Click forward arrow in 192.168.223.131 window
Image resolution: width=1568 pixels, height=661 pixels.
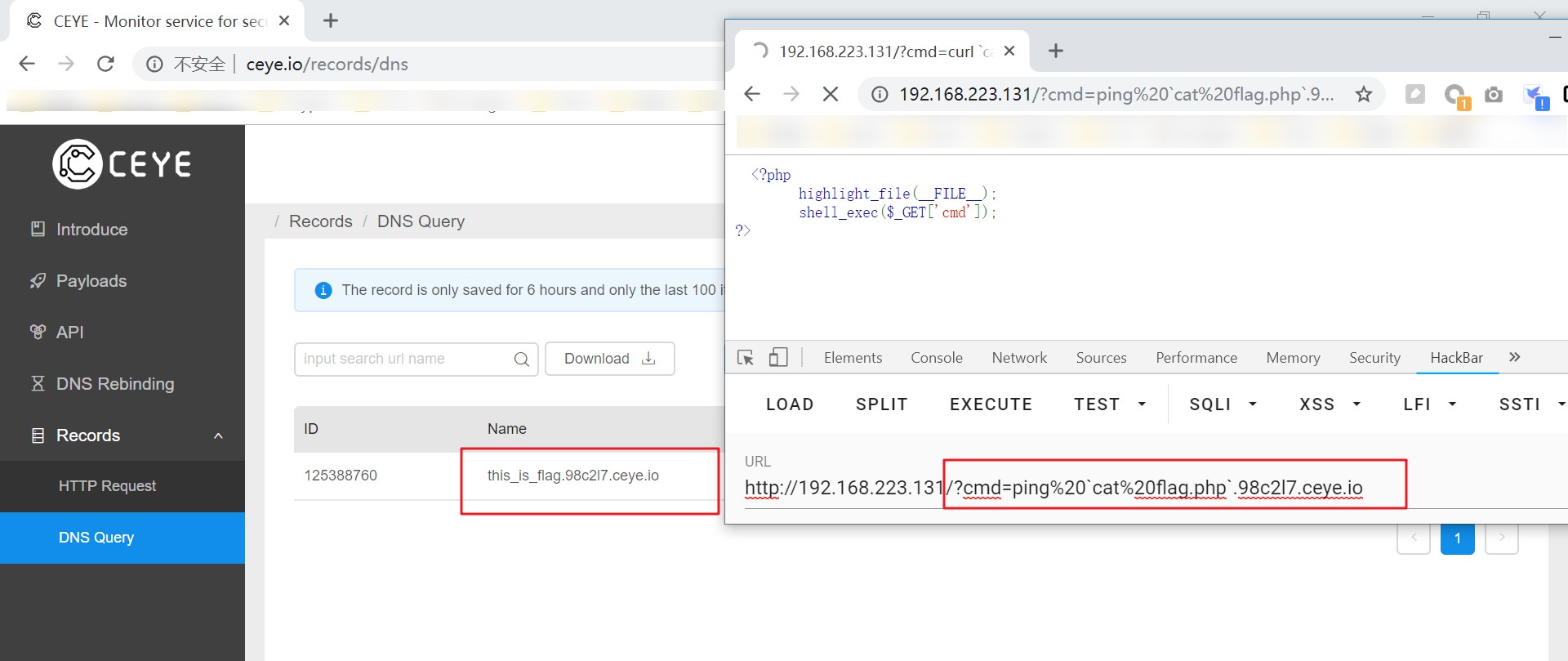pos(791,94)
